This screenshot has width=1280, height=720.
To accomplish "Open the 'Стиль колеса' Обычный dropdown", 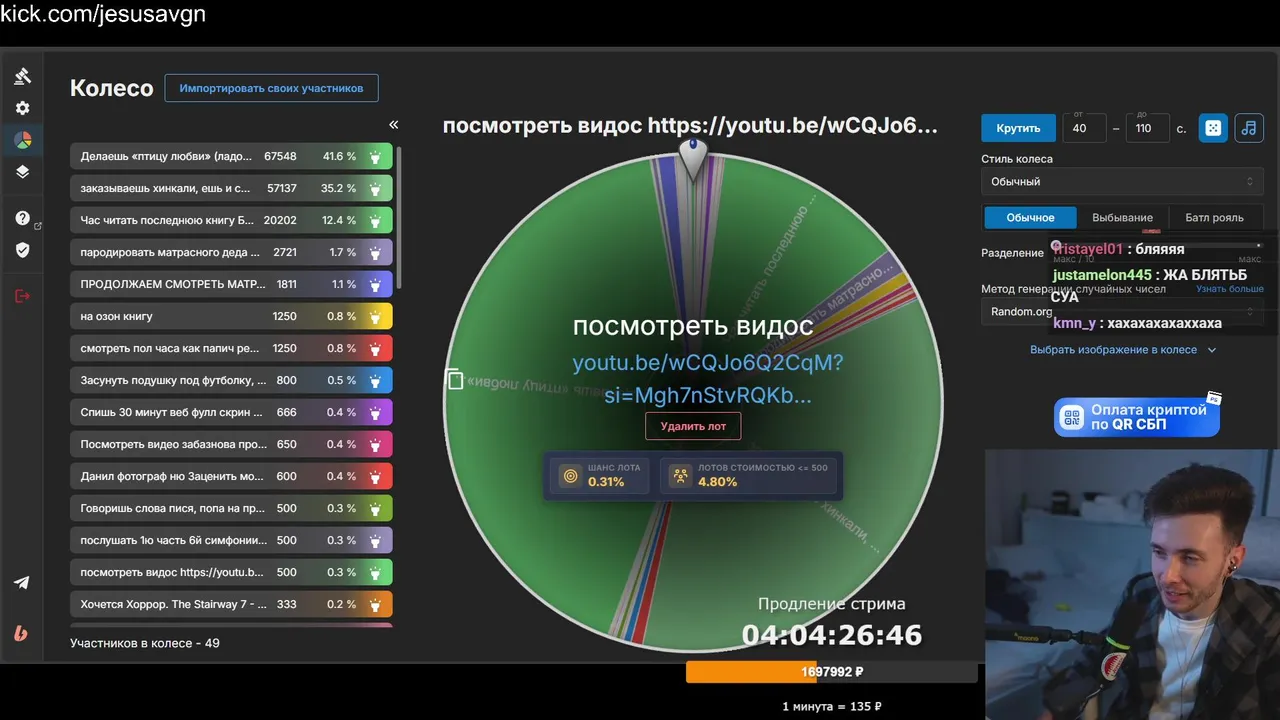I will pos(1122,182).
